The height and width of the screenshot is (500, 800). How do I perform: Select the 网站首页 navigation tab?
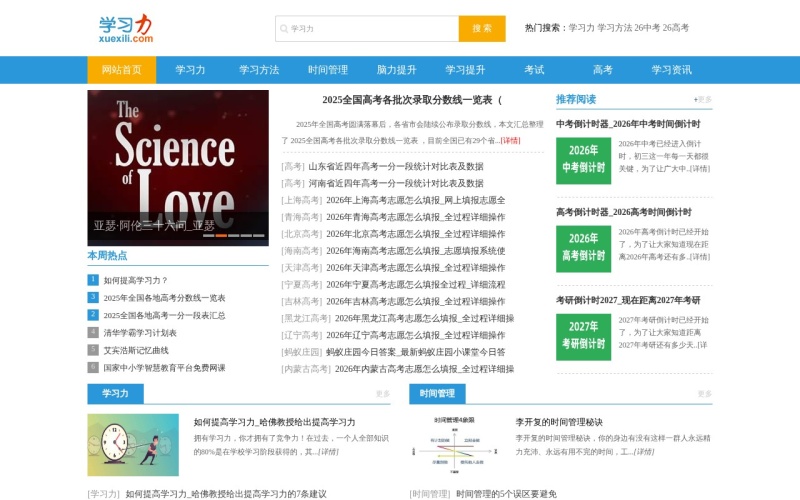[x=122, y=70]
